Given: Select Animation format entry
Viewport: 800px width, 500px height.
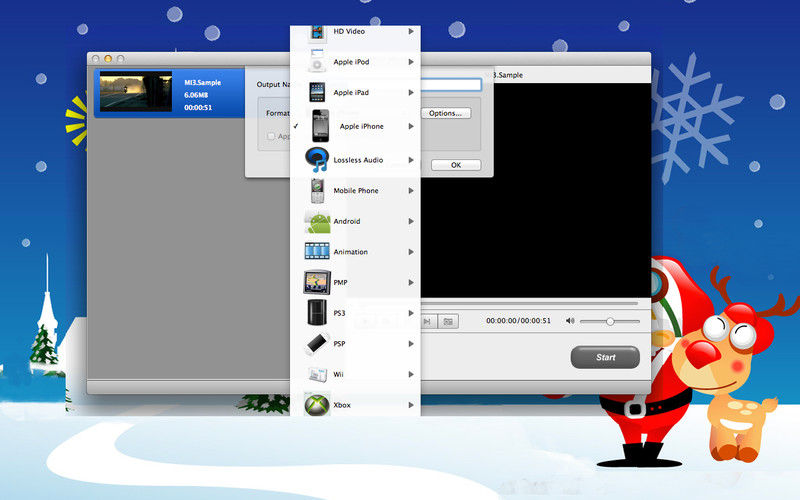Looking at the screenshot, I should pyautogui.click(x=355, y=252).
